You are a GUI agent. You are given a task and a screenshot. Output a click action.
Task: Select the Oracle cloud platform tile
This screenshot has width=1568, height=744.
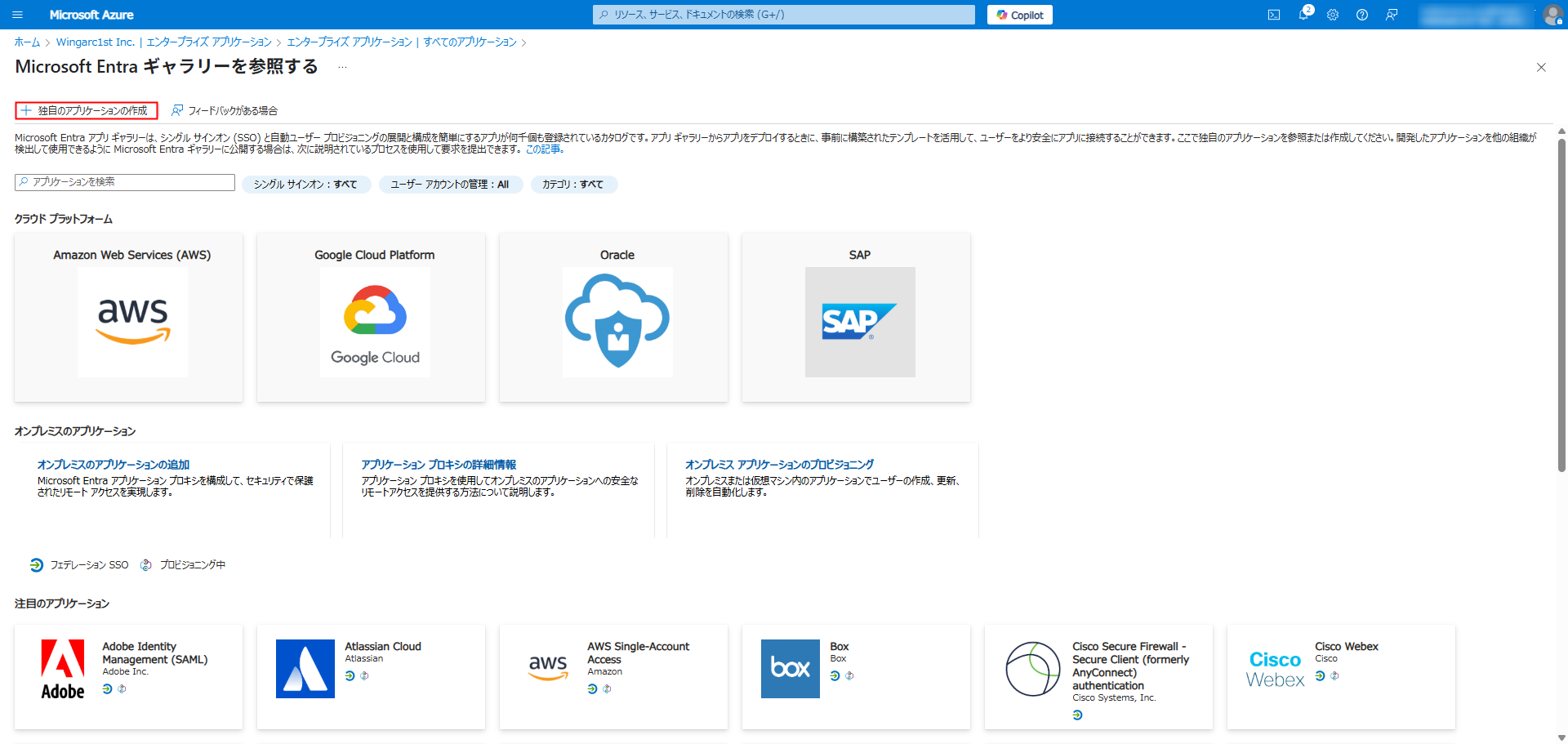pyautogui.click(x=614, y=317)
